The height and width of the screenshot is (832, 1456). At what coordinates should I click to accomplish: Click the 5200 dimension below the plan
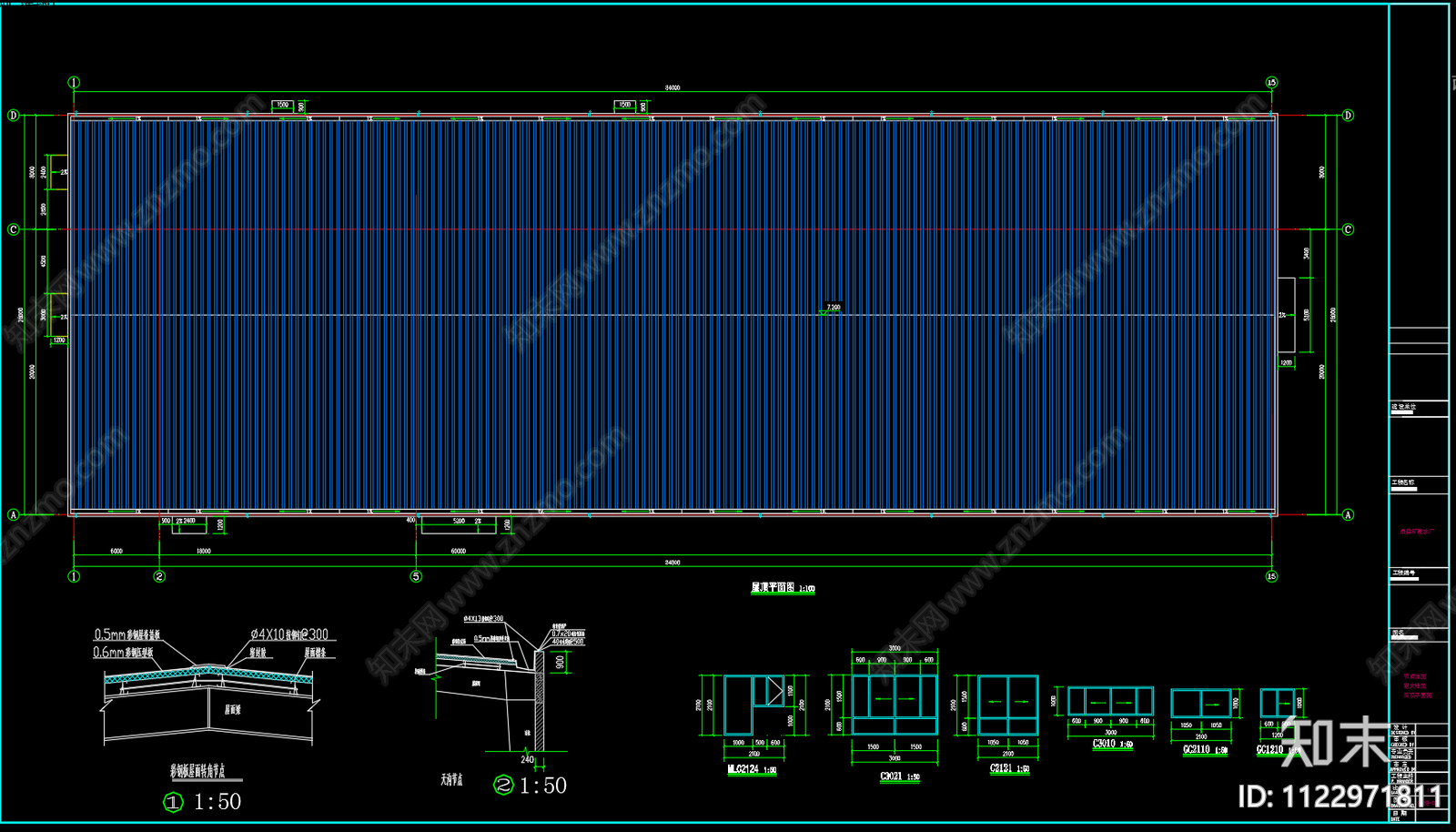459,522
